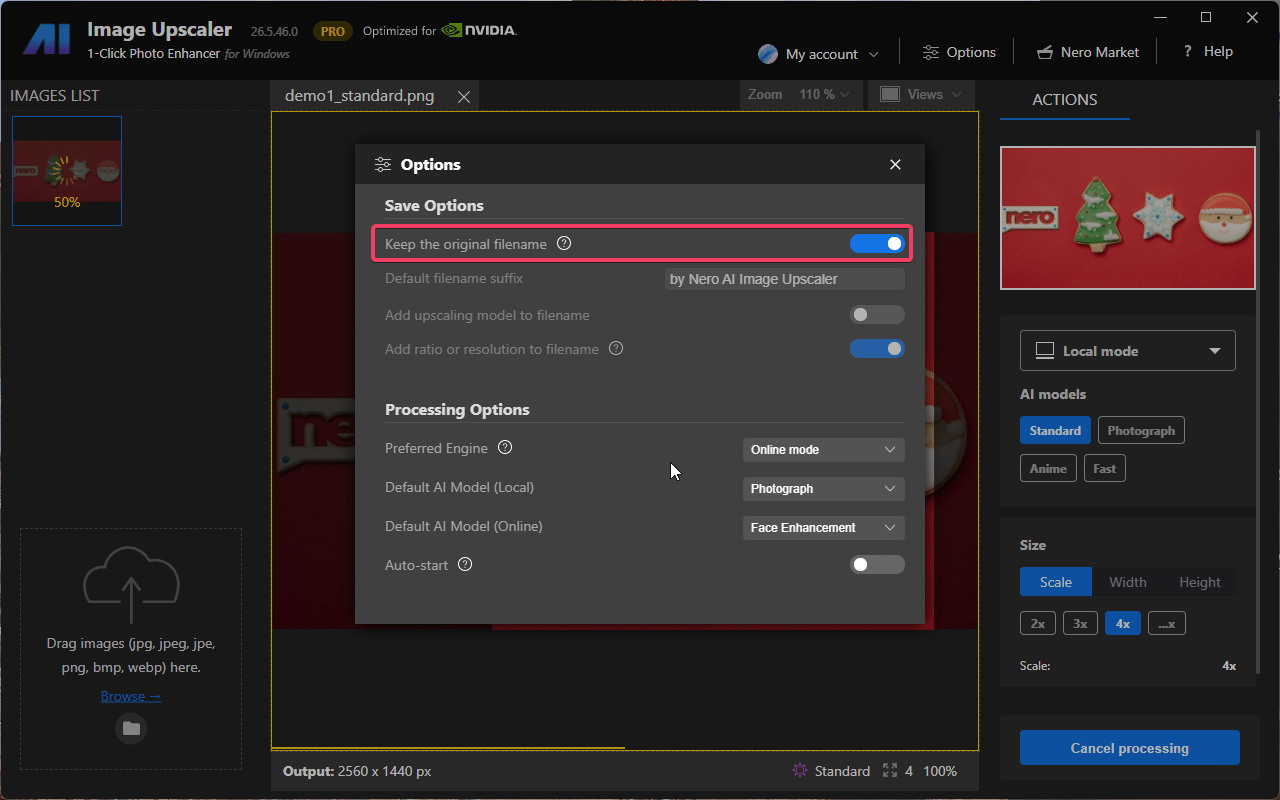Disable Keep the original filename
The image size is (1280, 800).
877,243
